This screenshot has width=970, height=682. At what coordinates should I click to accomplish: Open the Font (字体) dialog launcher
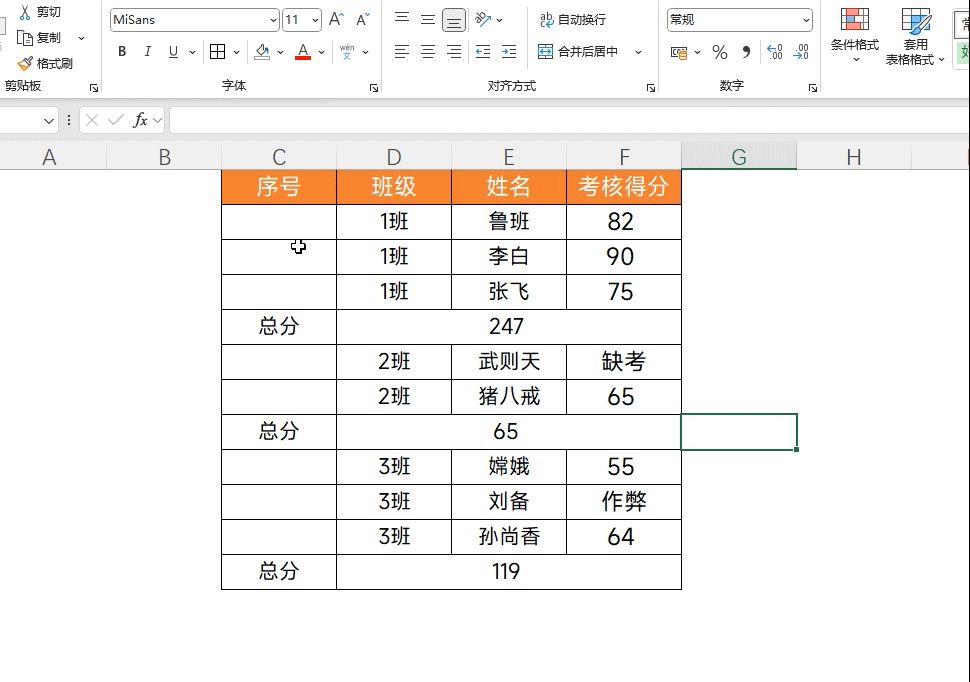pos(374,88)
